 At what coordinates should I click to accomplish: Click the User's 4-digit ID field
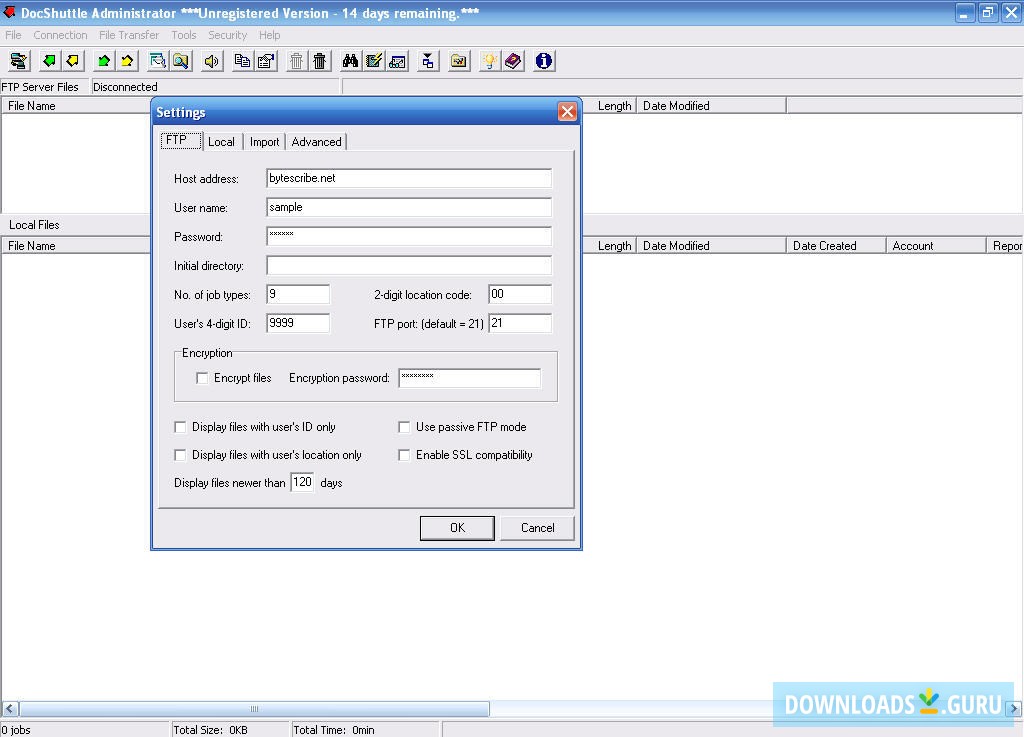298,323
